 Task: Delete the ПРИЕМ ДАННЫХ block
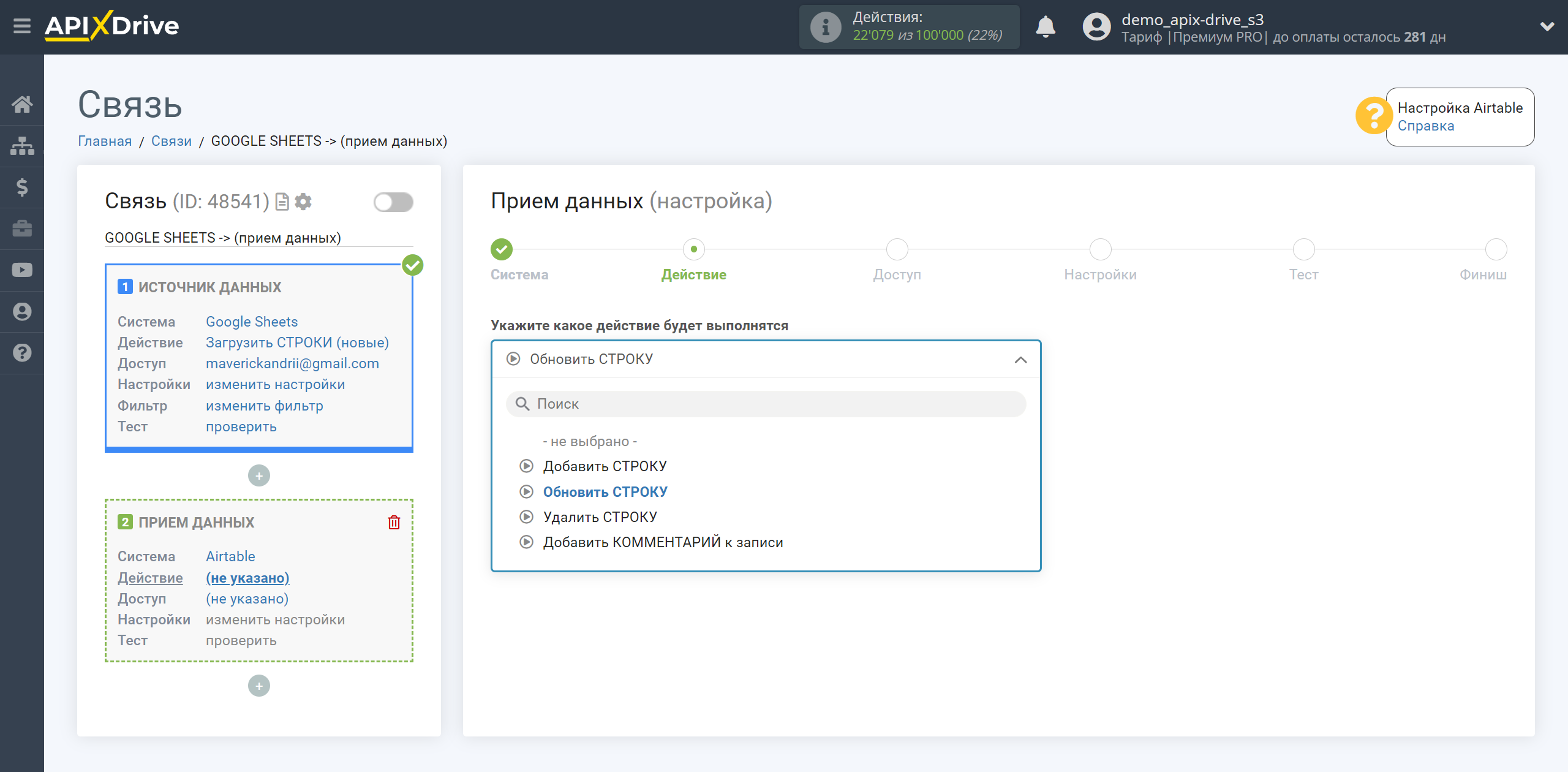point(394,523)
